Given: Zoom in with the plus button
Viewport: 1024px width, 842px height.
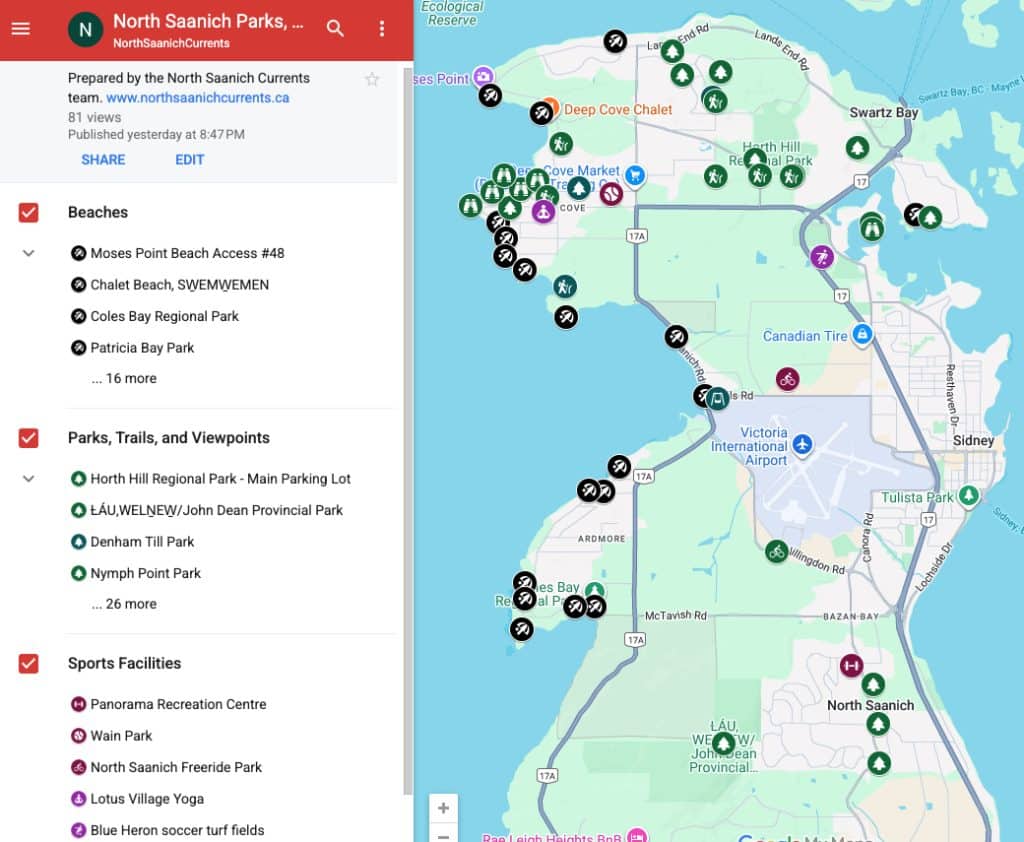Looking at the screenshot, I should coord(443,808).
